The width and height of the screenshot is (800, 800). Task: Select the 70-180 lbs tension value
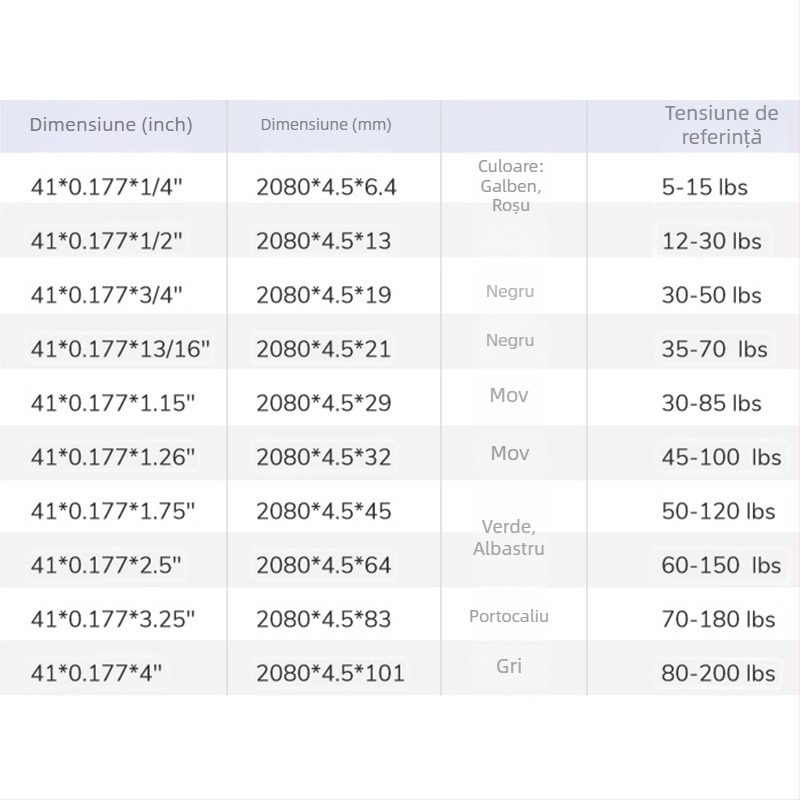click(x=718, y=619)
